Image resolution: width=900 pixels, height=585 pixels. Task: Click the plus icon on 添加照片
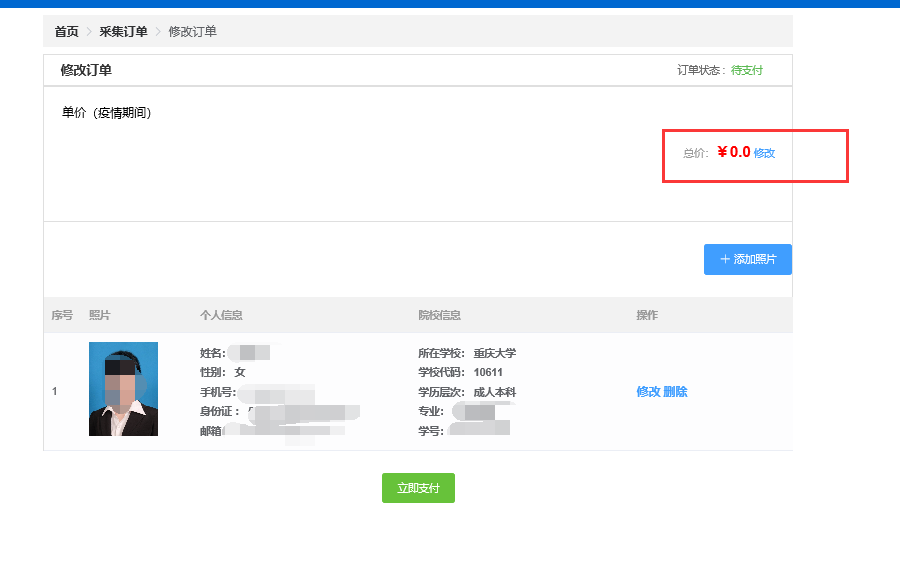tap(725, 259)
